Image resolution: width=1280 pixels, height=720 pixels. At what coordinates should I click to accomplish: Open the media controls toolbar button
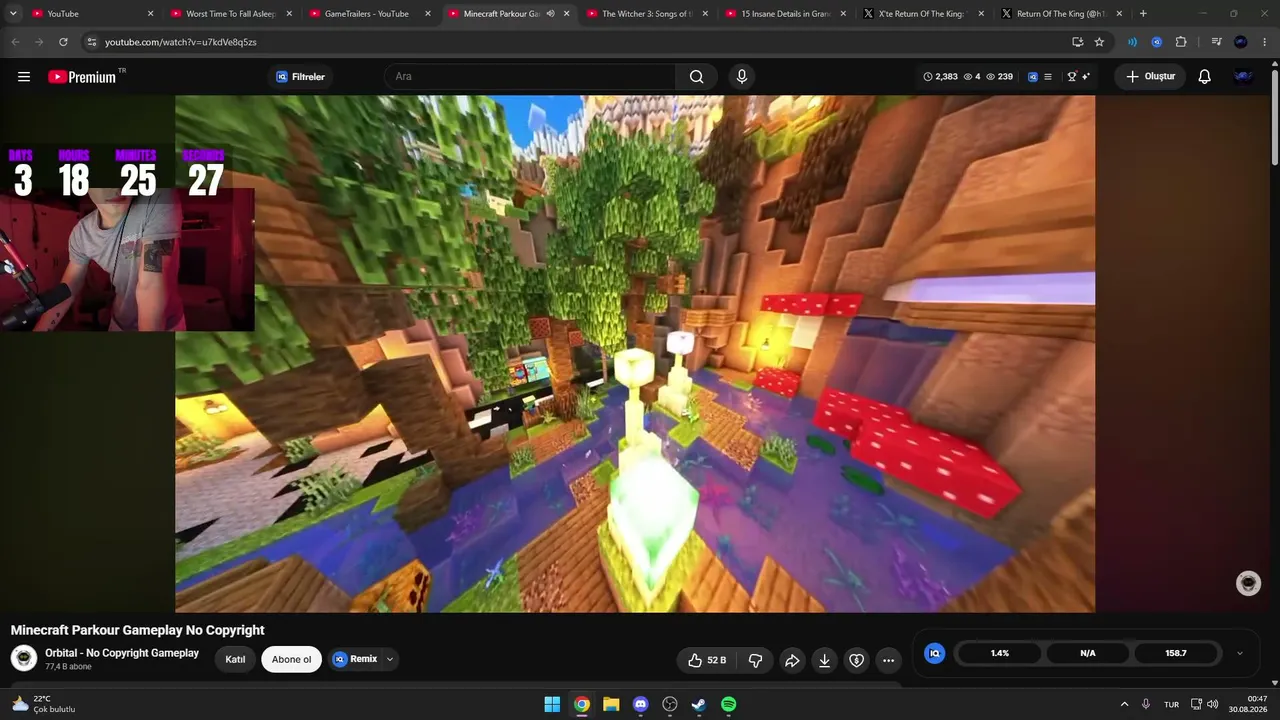[x=1216, y=42]
